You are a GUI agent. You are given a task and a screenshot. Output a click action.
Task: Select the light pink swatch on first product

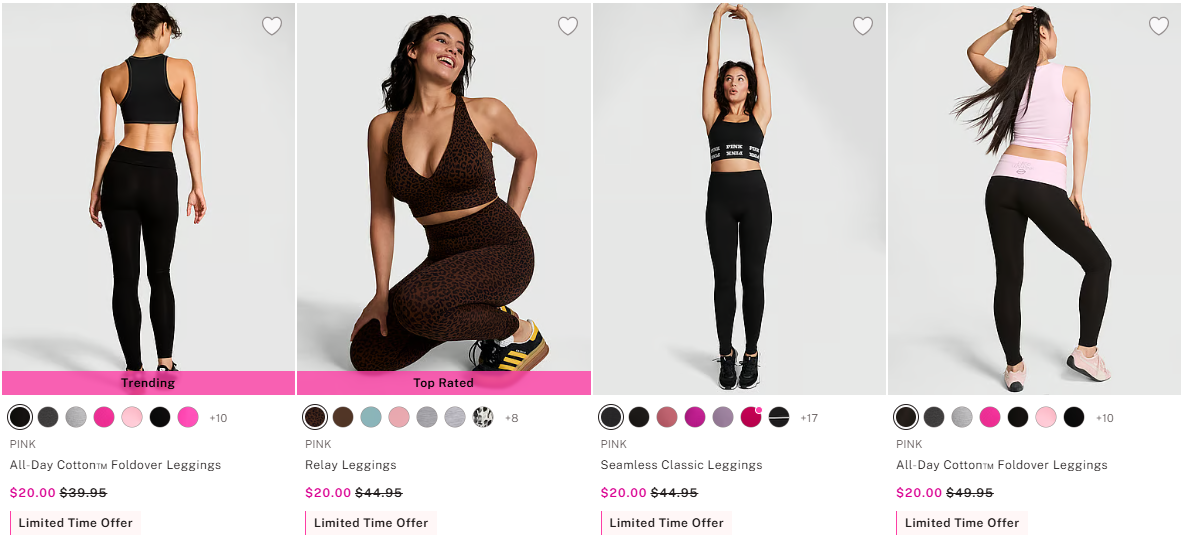(132, 417)
